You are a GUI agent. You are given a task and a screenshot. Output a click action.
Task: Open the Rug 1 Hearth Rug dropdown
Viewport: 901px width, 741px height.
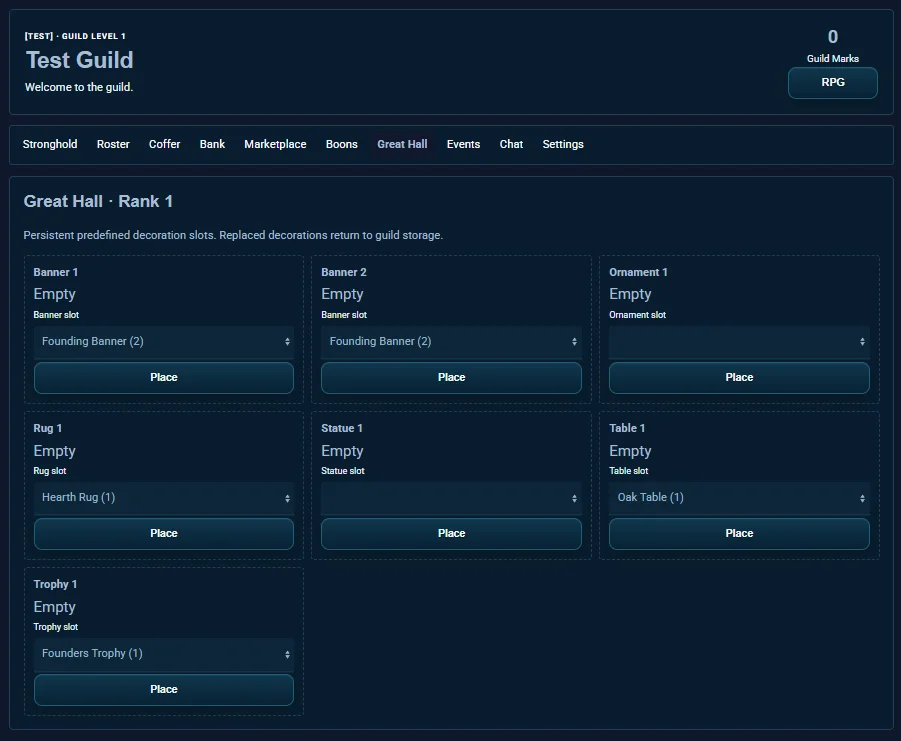(x=164, y=498)
